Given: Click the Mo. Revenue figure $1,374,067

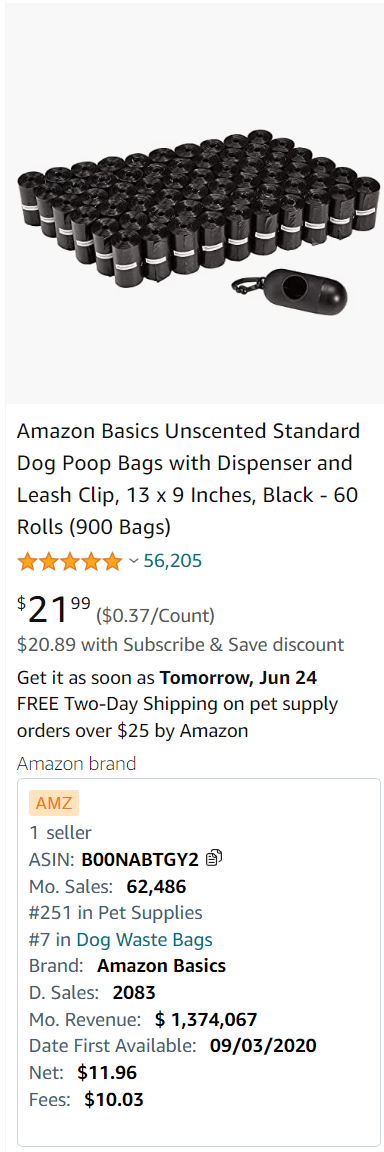Looking at the screenshot, I should pos(206,1020).
